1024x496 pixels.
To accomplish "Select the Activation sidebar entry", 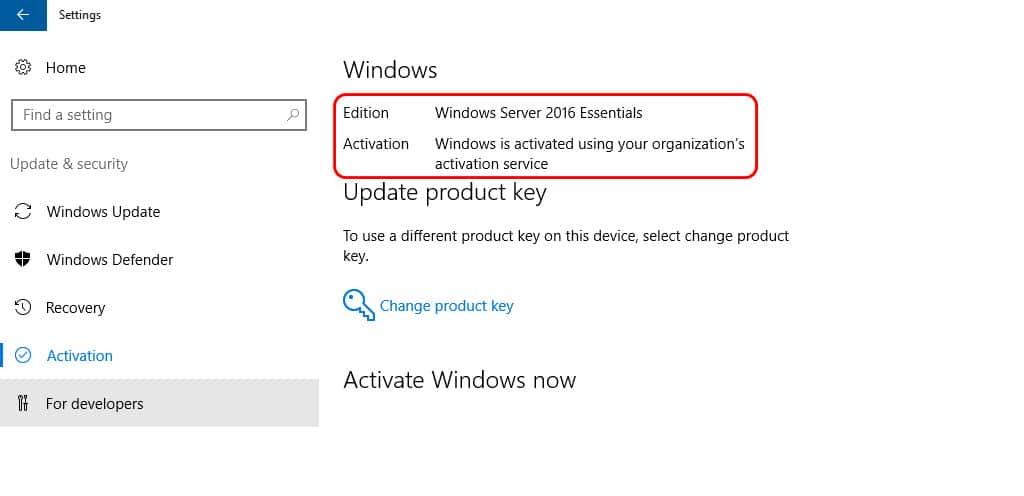I will (x=159, y=355).
